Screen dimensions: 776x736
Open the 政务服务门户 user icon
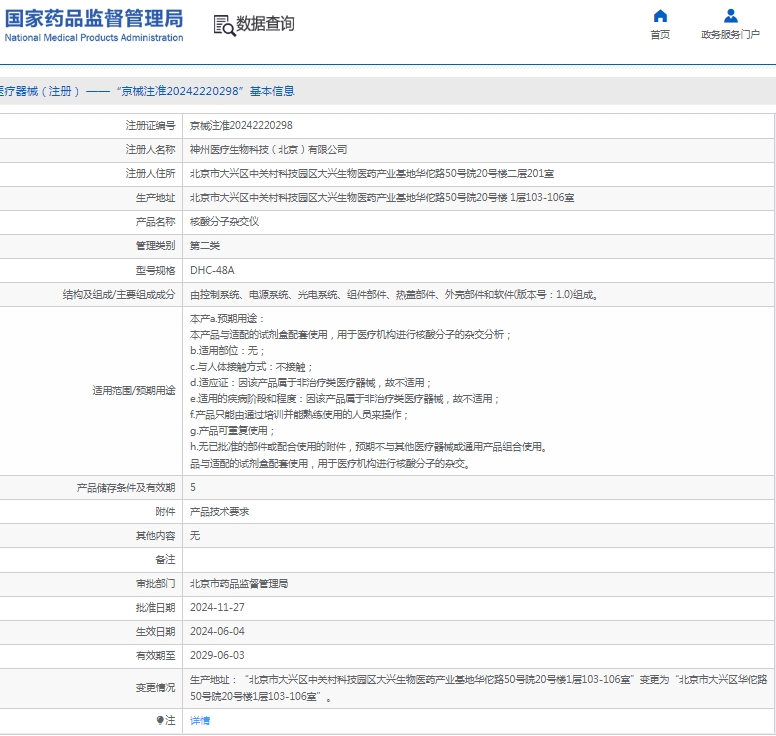tap(730, 16)
